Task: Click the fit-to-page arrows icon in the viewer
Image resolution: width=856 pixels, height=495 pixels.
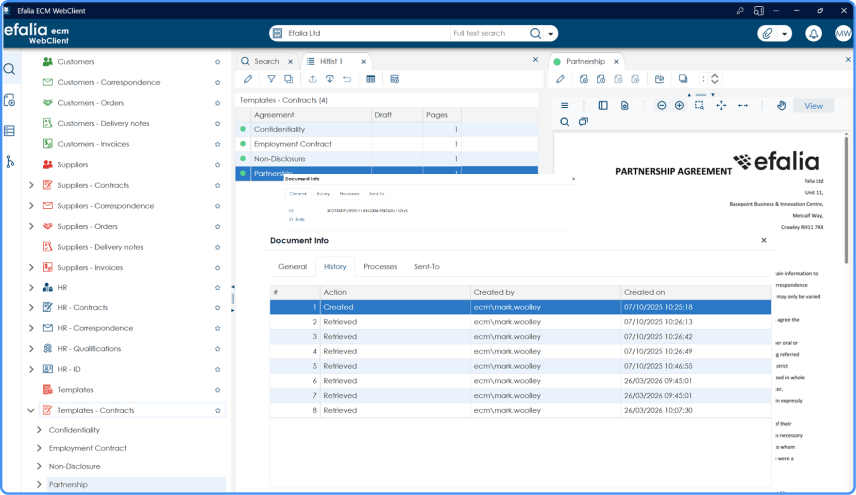Action: click(x=721, y=105)
